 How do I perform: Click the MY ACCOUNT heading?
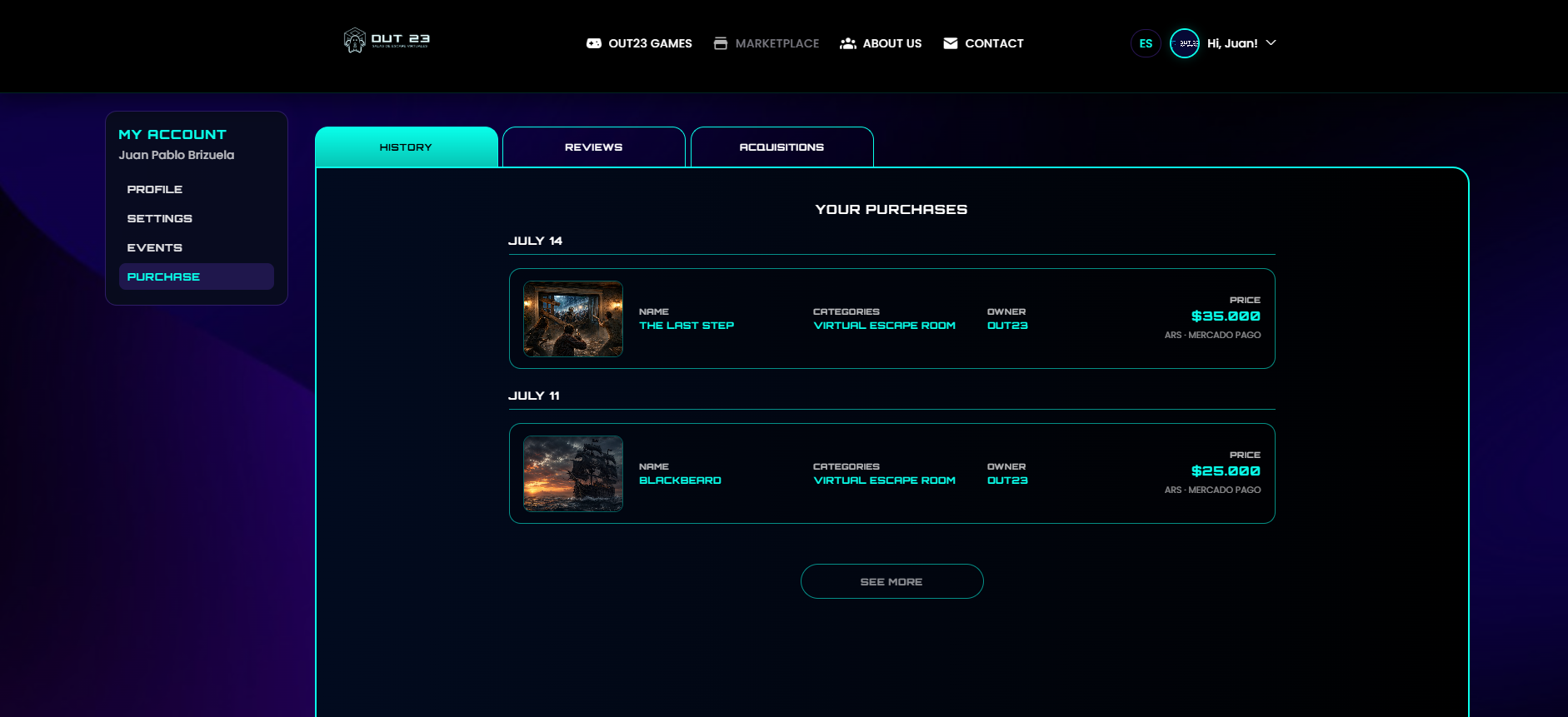pos(172,134)
